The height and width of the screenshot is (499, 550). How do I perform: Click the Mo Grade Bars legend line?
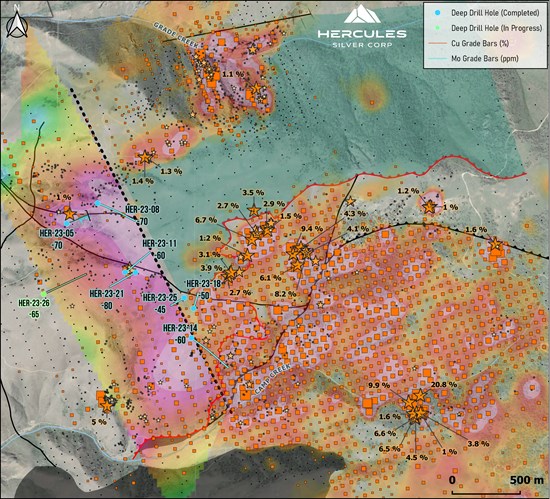[x=437, y=58]
